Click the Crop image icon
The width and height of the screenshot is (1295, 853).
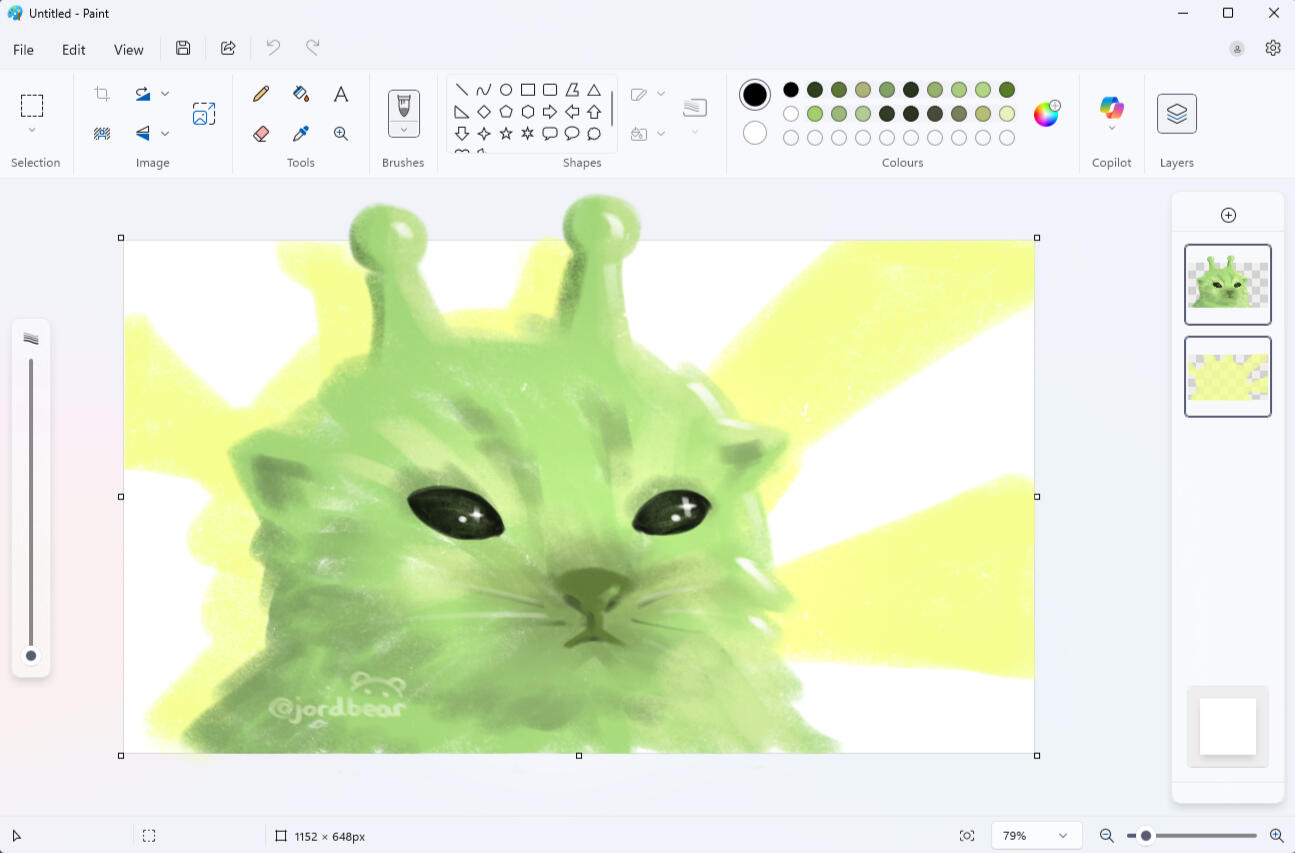click(x=102, y=94)
